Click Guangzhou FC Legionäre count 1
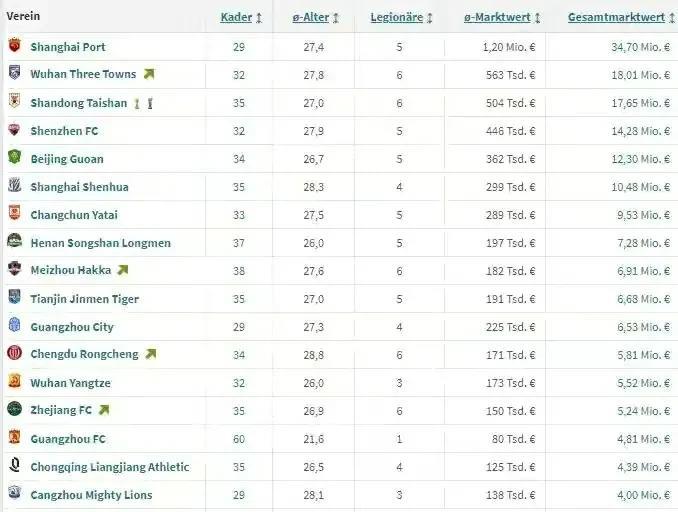The height and width of the screenshot is (512, 678). click(399, 439)
